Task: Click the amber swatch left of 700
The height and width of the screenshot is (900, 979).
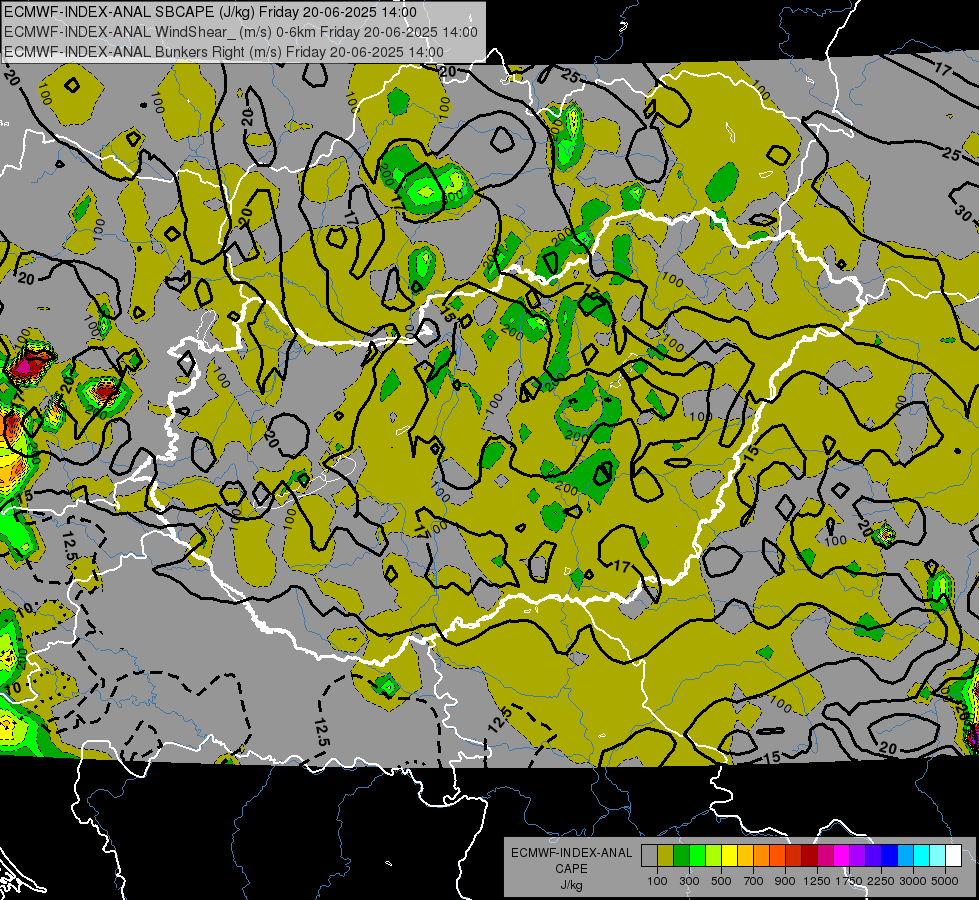Action: tap(745, 856)
